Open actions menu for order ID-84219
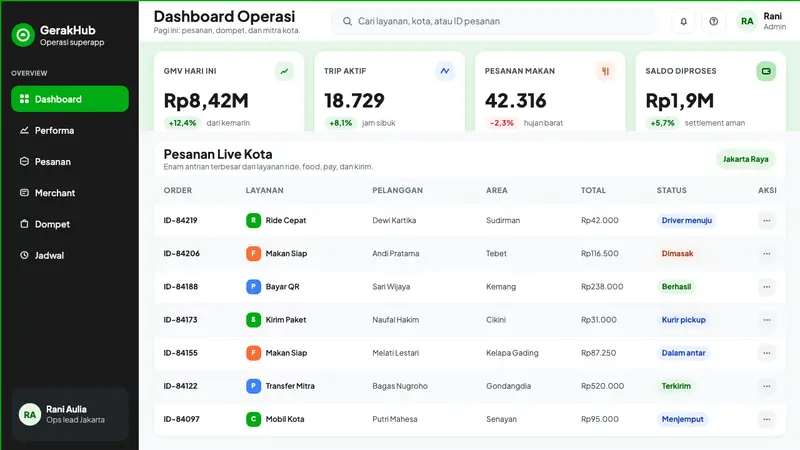Viewport: 800px width, 450px height. (766, 220)
